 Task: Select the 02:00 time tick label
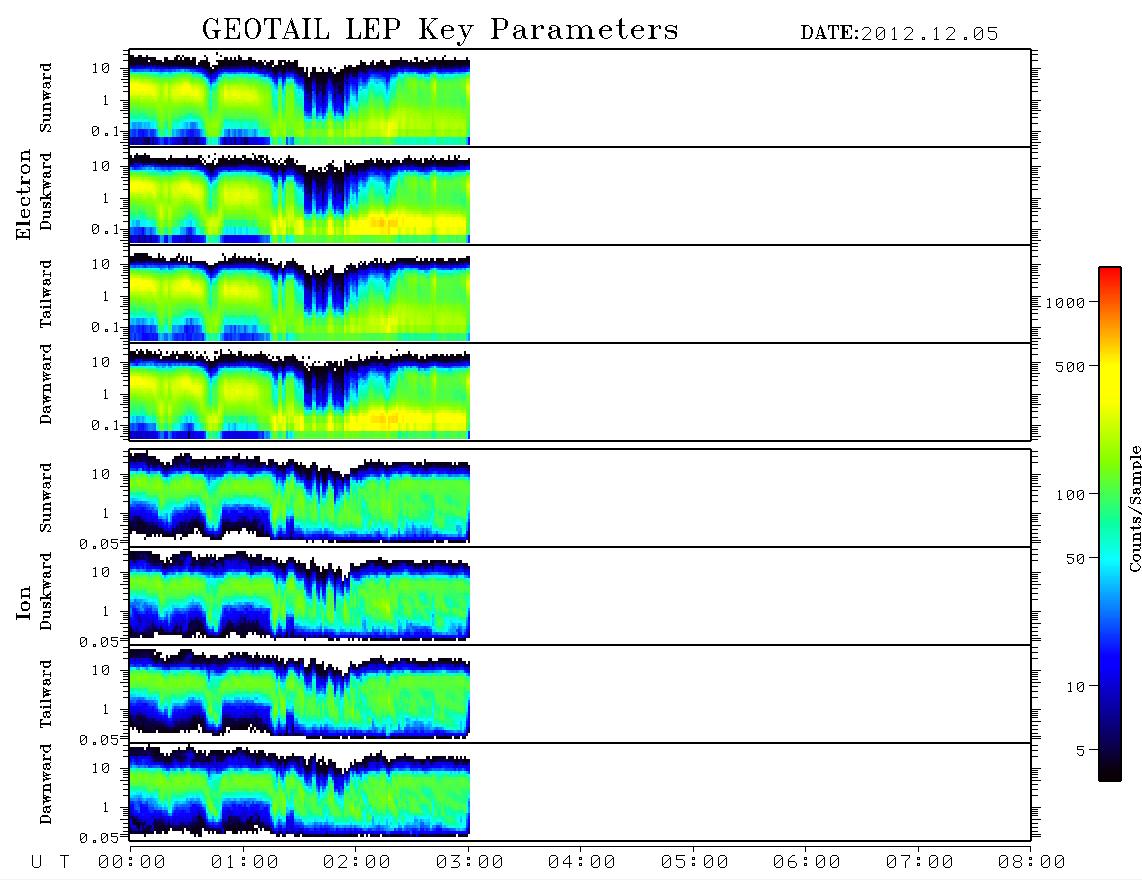357,863
